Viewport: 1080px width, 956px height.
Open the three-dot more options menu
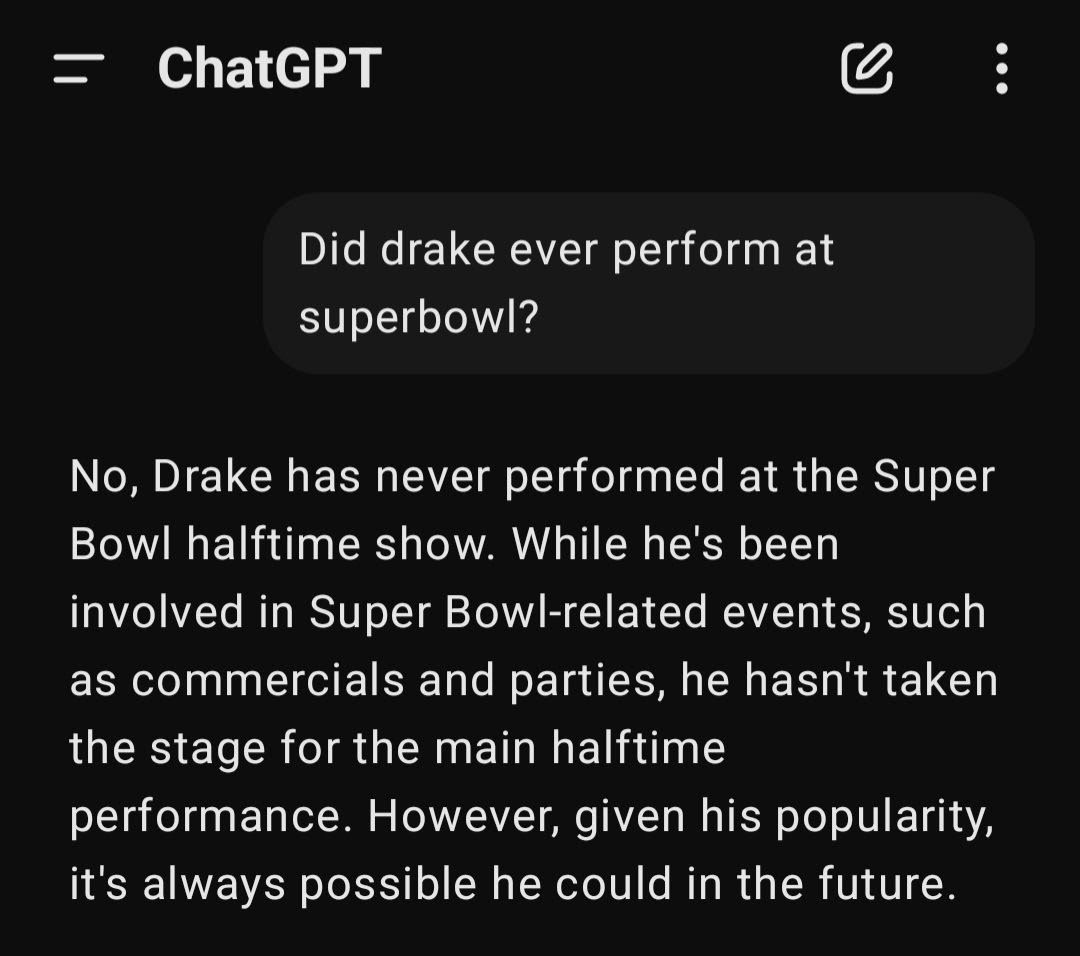click(x=1001, y=68)
